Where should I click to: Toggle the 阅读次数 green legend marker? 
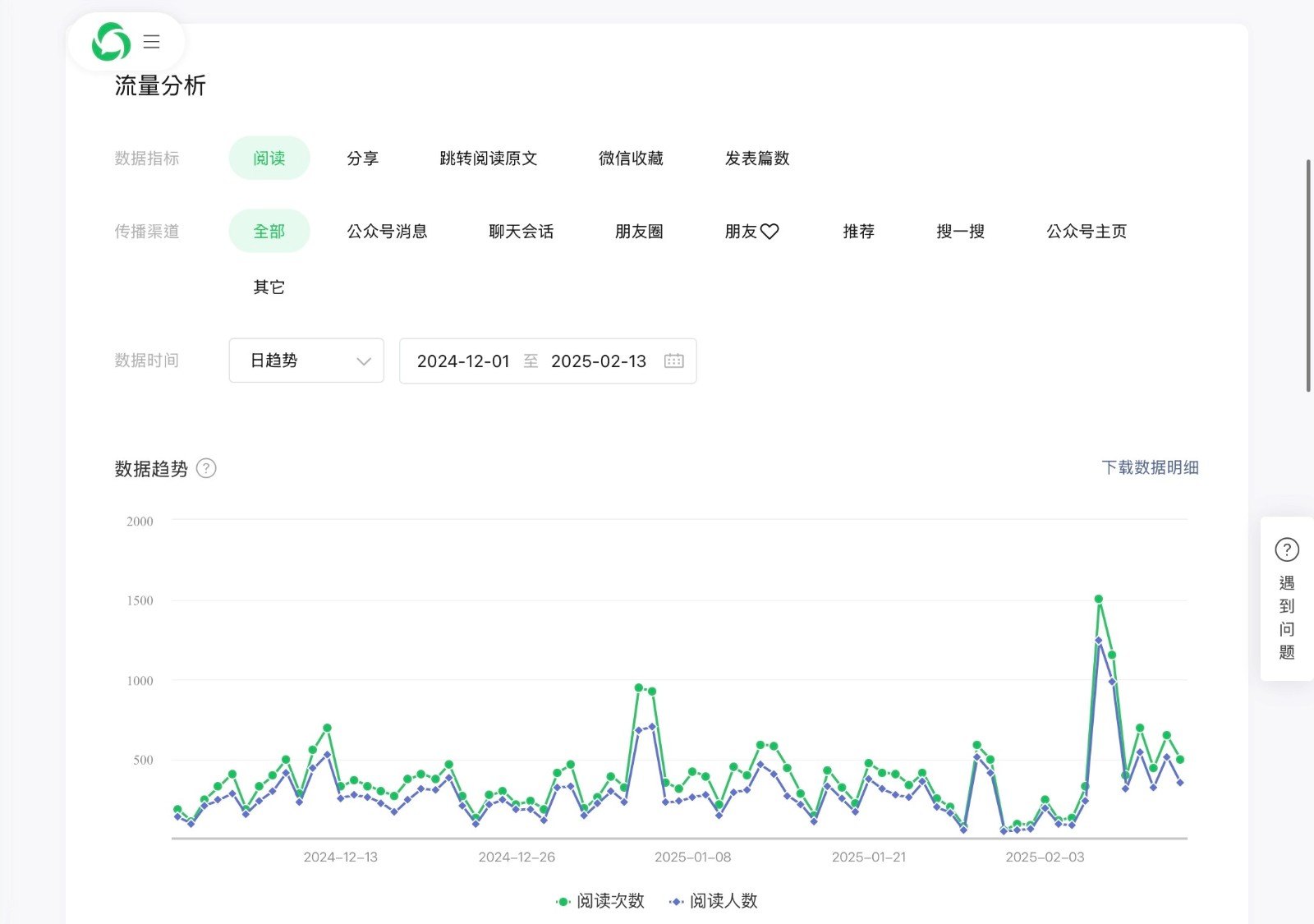click(563, 901)
